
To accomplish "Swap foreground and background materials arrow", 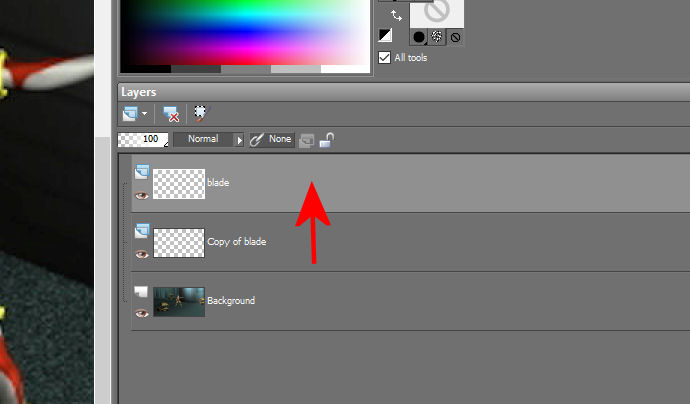I will click(396, 16).
